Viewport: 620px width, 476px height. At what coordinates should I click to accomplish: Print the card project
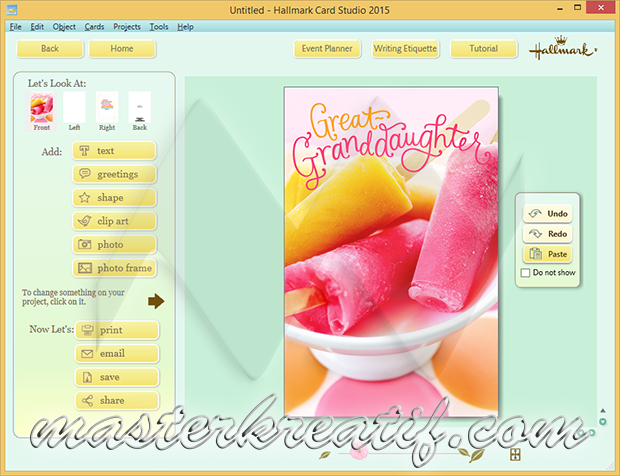coord(117,330)
